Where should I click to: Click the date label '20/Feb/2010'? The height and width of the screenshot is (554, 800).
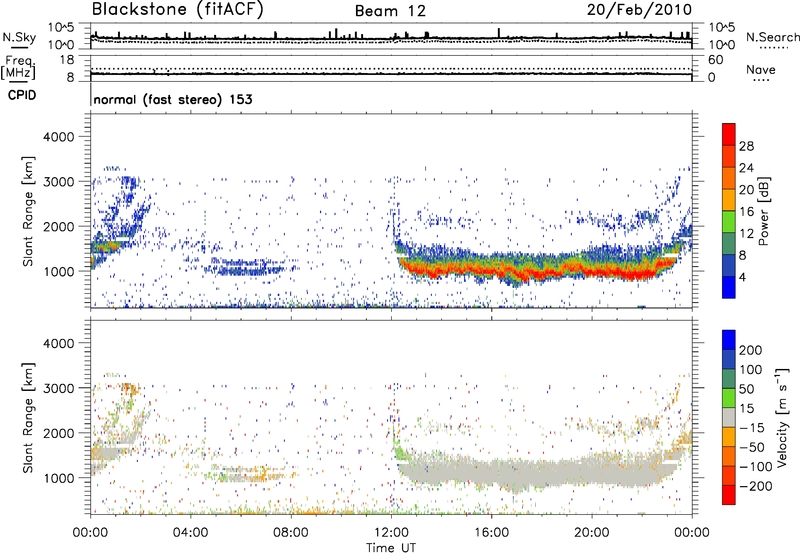(639, 10)
